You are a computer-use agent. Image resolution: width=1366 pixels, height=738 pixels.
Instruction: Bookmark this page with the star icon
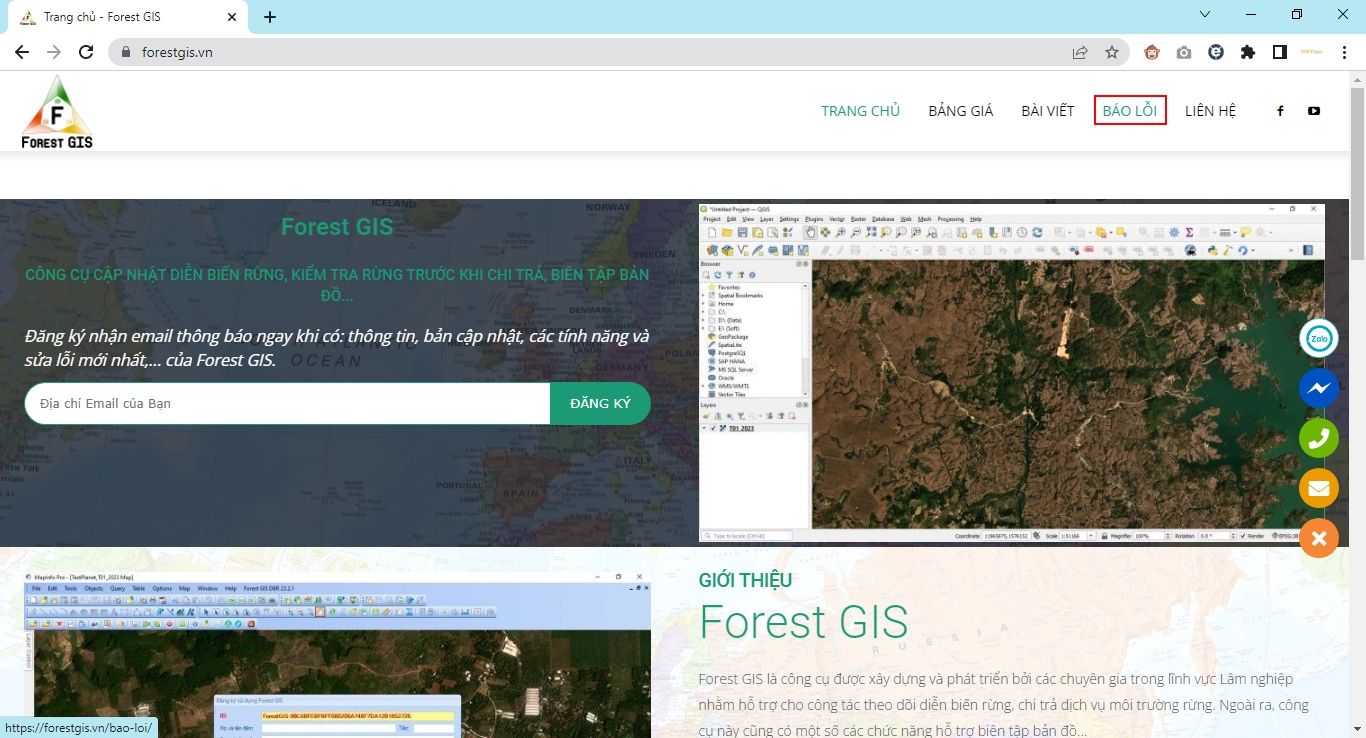(1112, 52)
